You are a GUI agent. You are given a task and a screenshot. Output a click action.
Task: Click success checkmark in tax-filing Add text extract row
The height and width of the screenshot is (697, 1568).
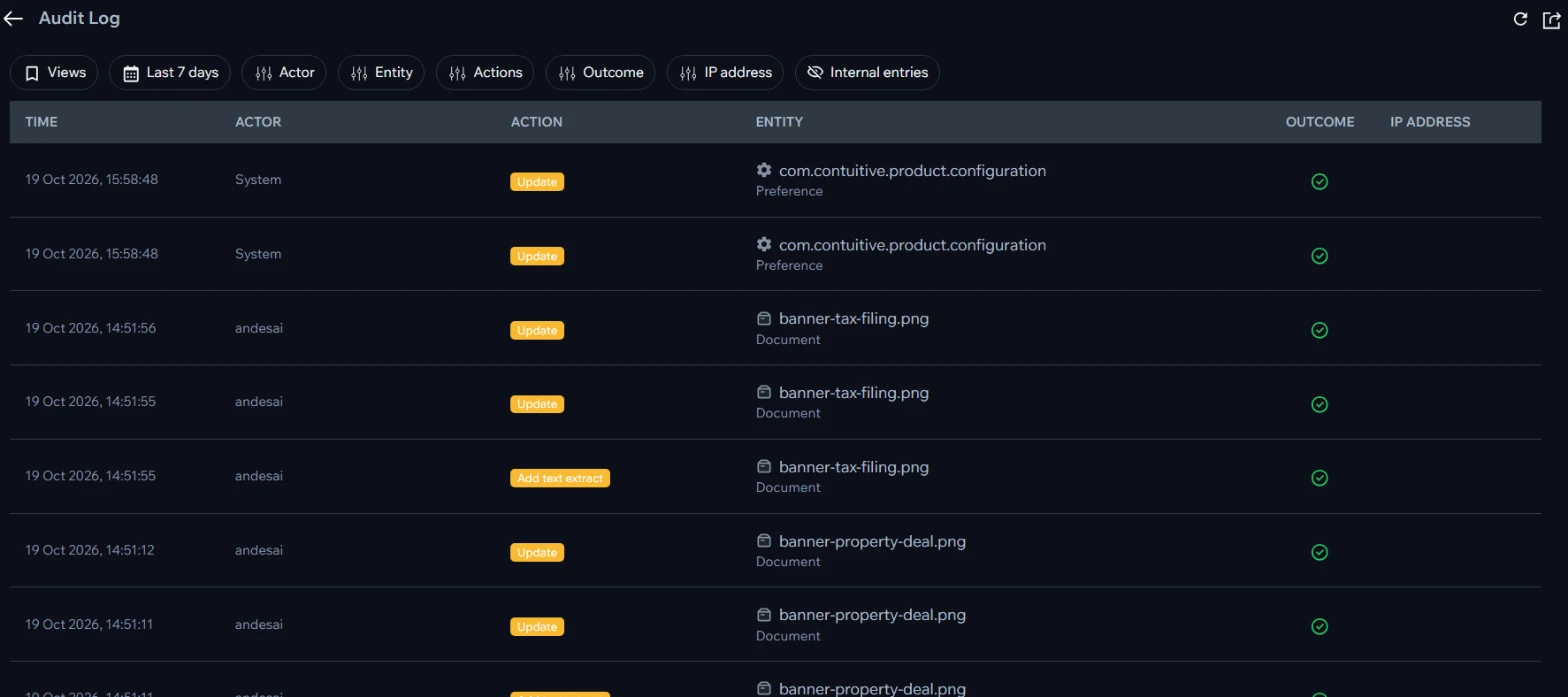[x=1319, y=478]
